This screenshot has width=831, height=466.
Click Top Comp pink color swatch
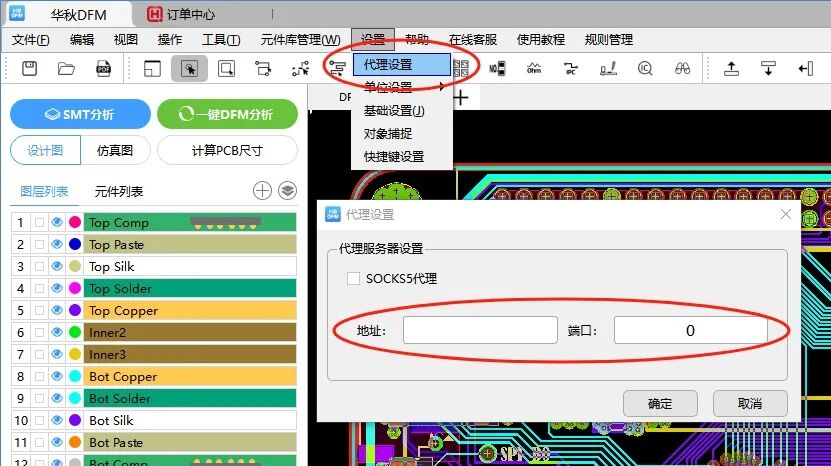point(75,222)
